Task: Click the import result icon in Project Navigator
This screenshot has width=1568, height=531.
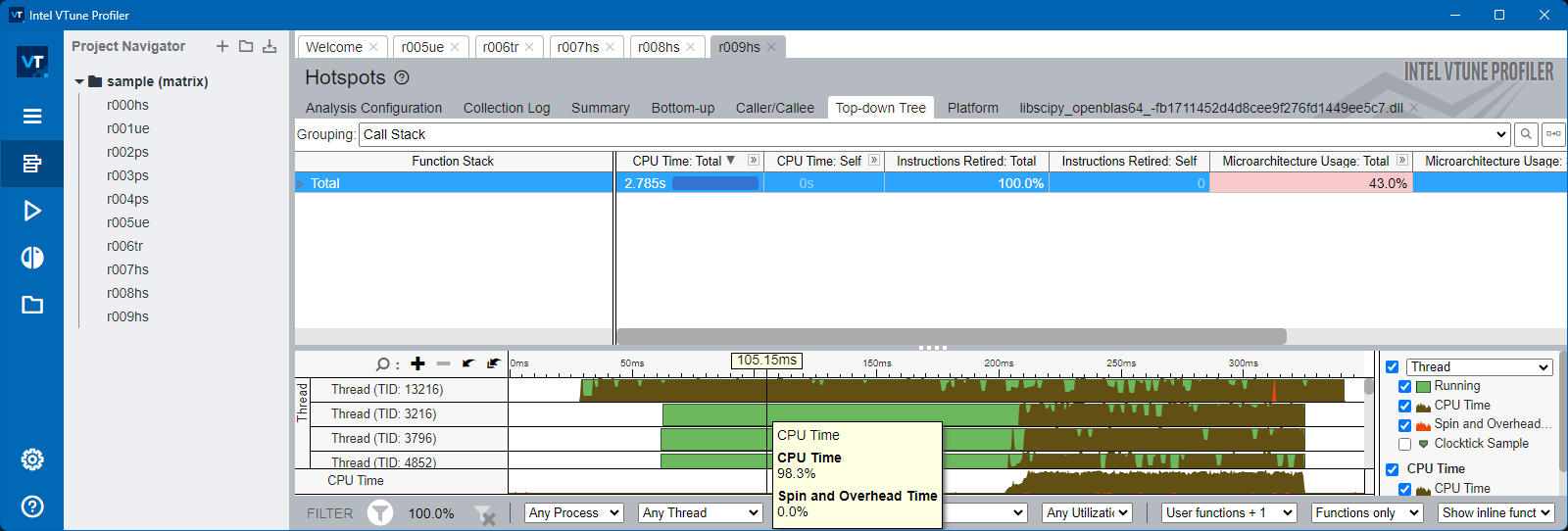Action: click(x=269, y=46)
